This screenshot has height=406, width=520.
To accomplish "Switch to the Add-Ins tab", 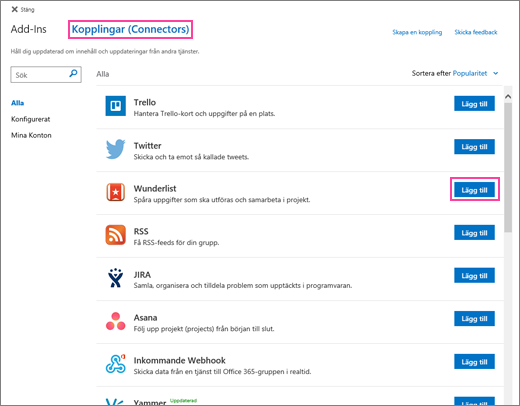I will [x=29, y=29].
